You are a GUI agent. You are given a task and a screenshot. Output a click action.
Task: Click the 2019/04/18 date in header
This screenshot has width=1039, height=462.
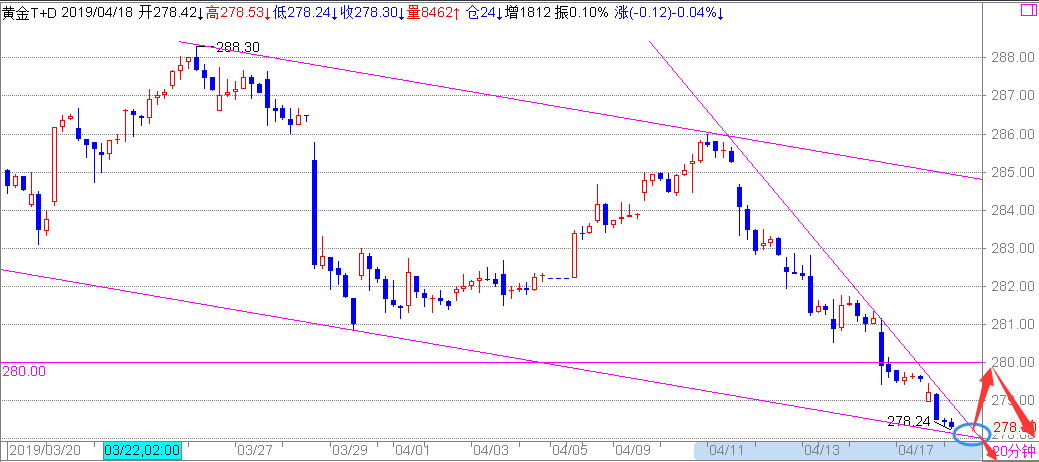tap(99, 13)
